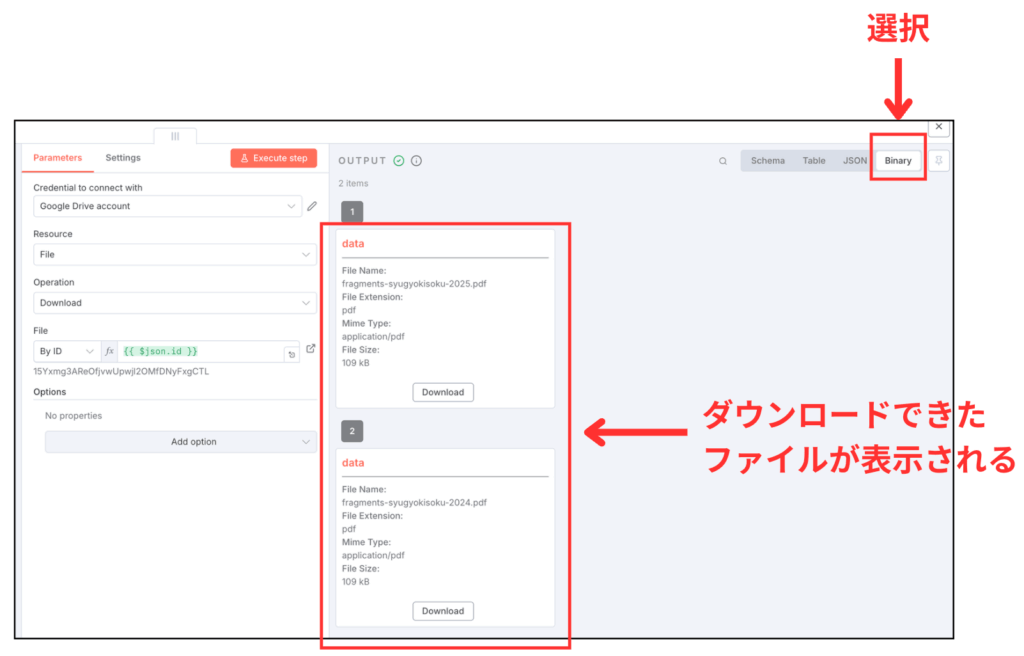Image resolution: width=1024 pixels, height=656 pixels.
Task: Download fragments-syugyokisoku-2024.pdf
Action: click(x=443, y=611)
